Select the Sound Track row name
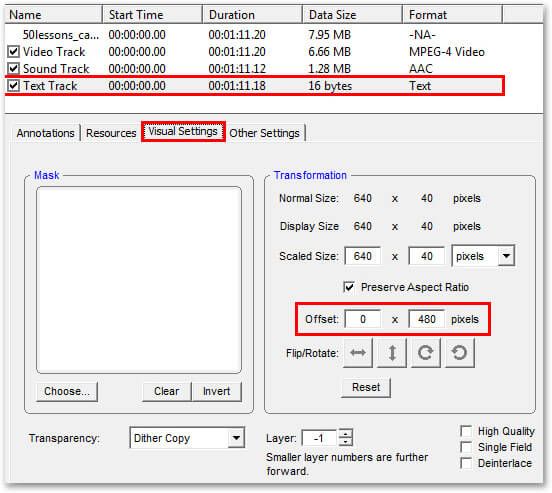Screen dimensions: 552x493 tap(56, 69)
